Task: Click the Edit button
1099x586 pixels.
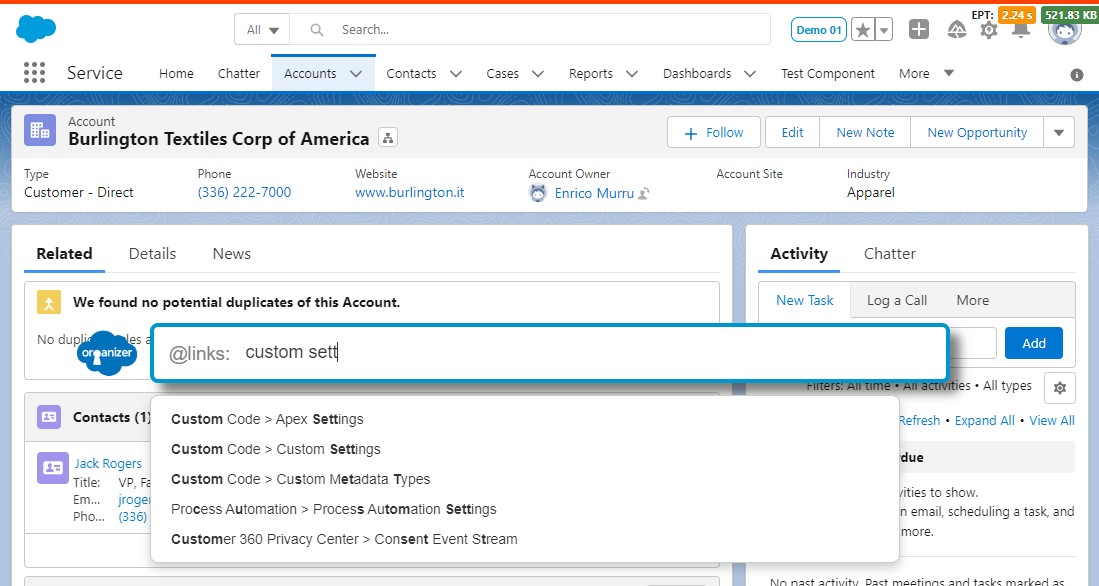Action: click(792, 132)
